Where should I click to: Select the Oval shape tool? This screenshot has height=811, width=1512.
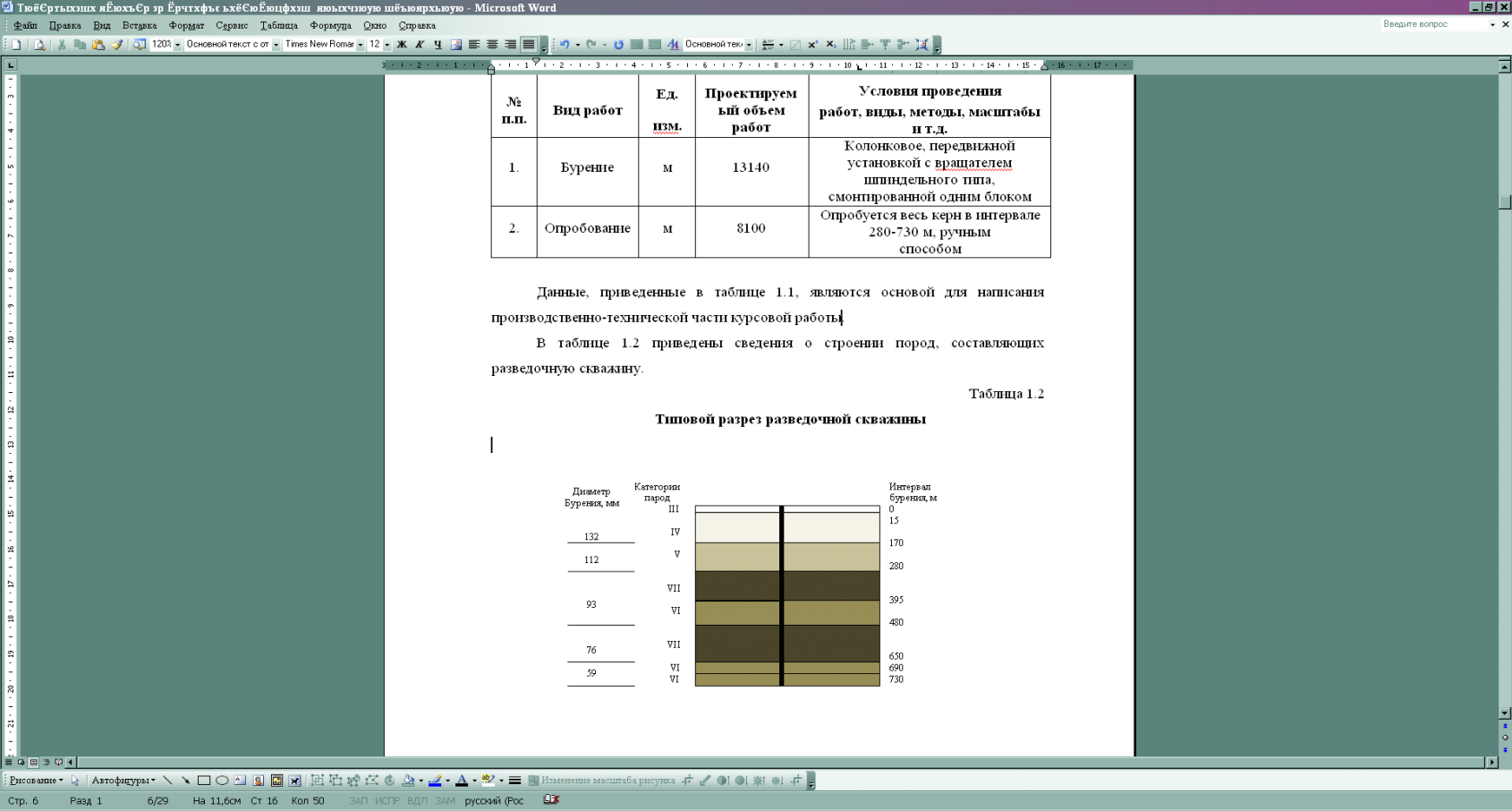pyautogui.click(x=222, y=781)
